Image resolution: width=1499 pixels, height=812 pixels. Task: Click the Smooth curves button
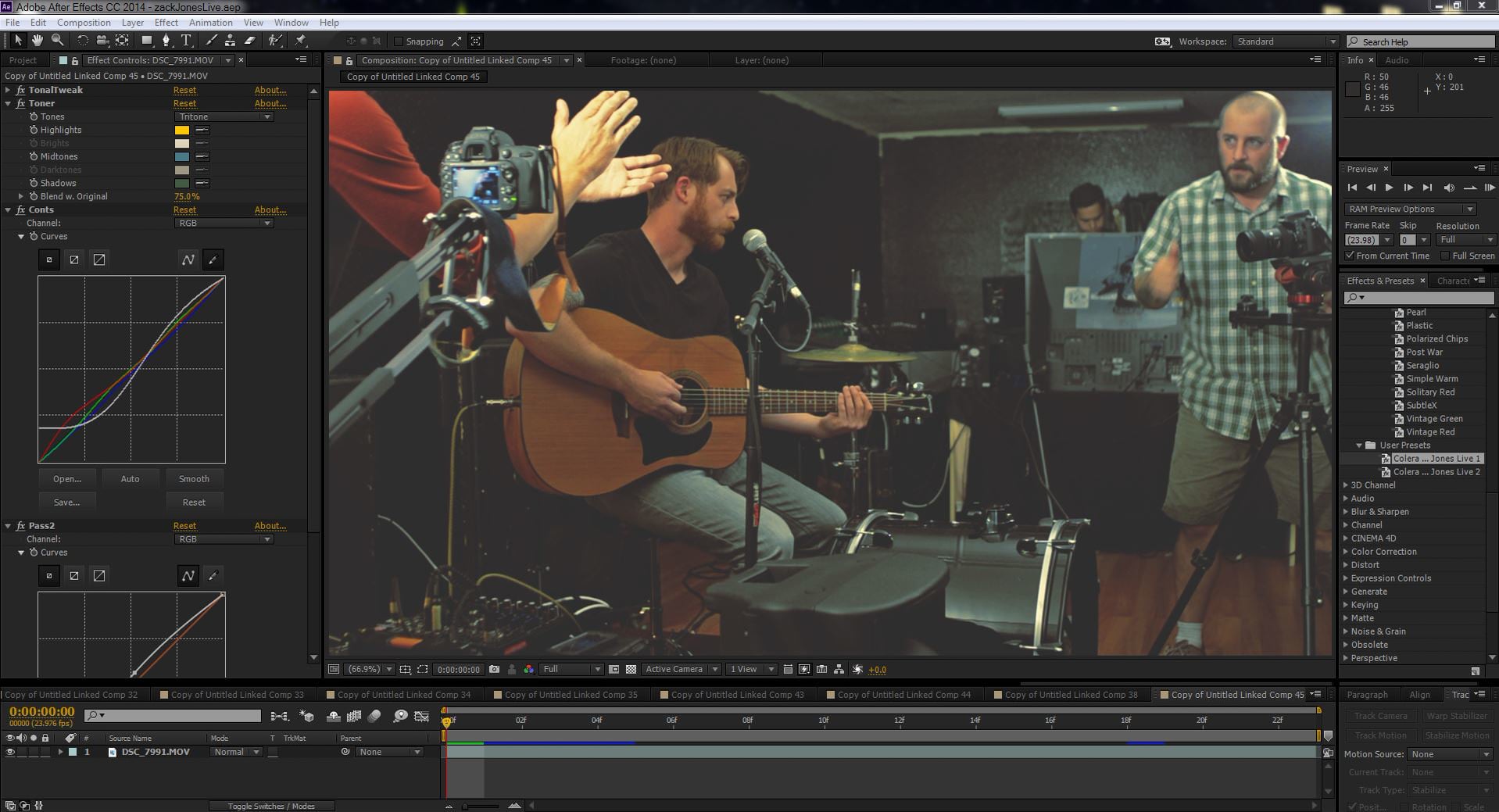[x=194, y=479]
